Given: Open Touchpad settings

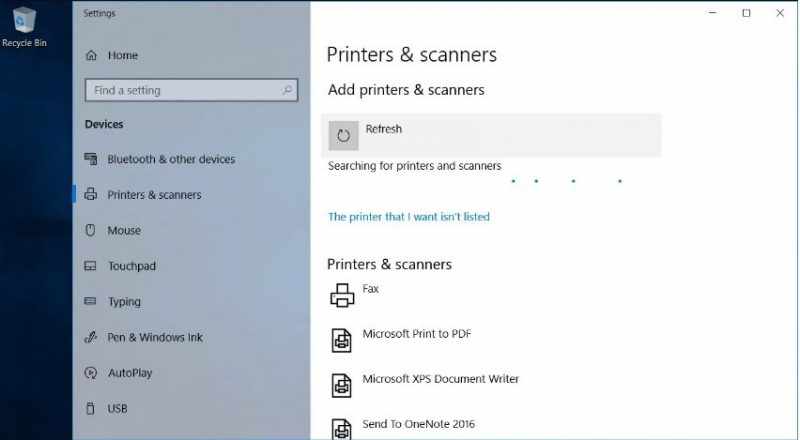Looking at the screenshot, I should 132,266.
